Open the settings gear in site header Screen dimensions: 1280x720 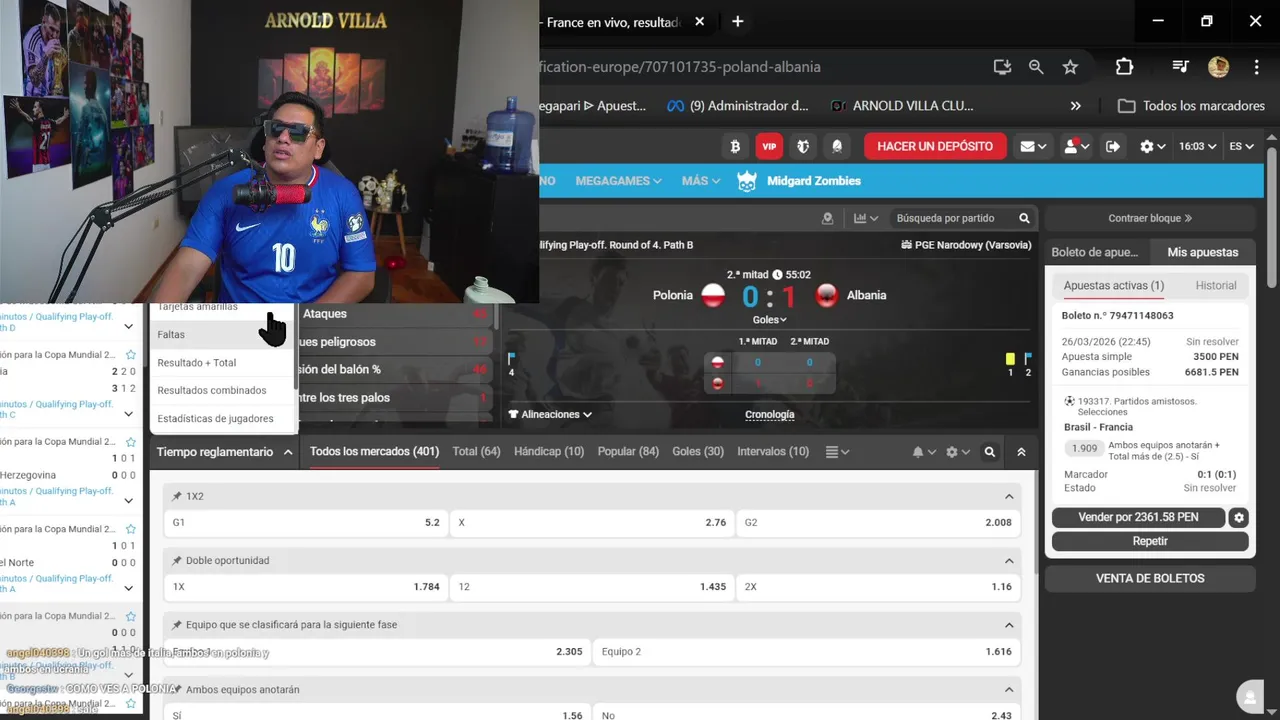pos(1153,146)
